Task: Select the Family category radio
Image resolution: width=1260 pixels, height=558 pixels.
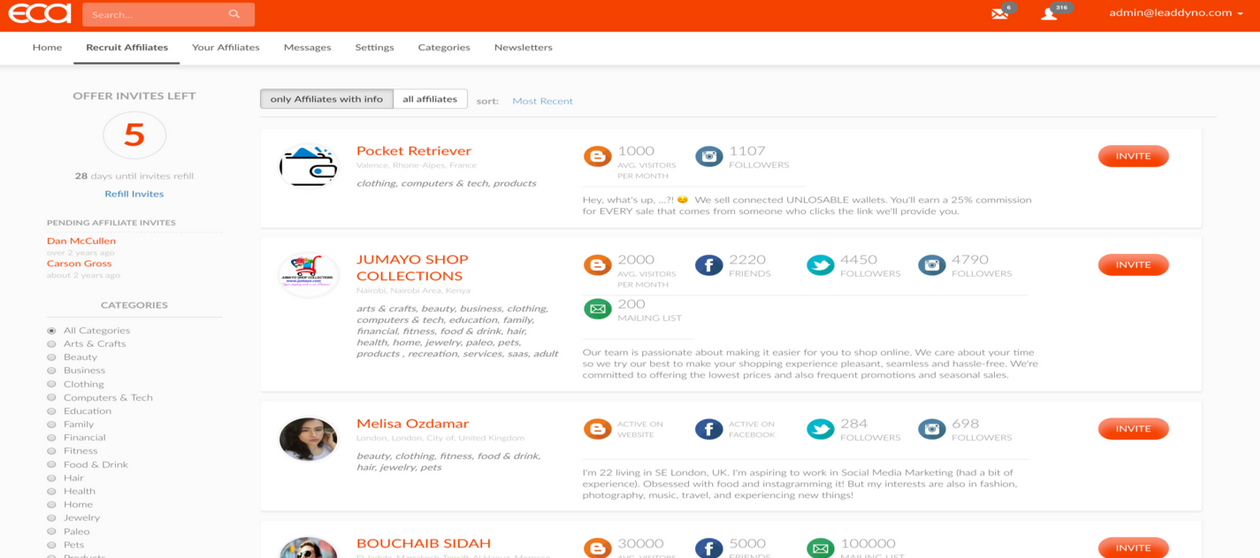Action: point(52,425)
